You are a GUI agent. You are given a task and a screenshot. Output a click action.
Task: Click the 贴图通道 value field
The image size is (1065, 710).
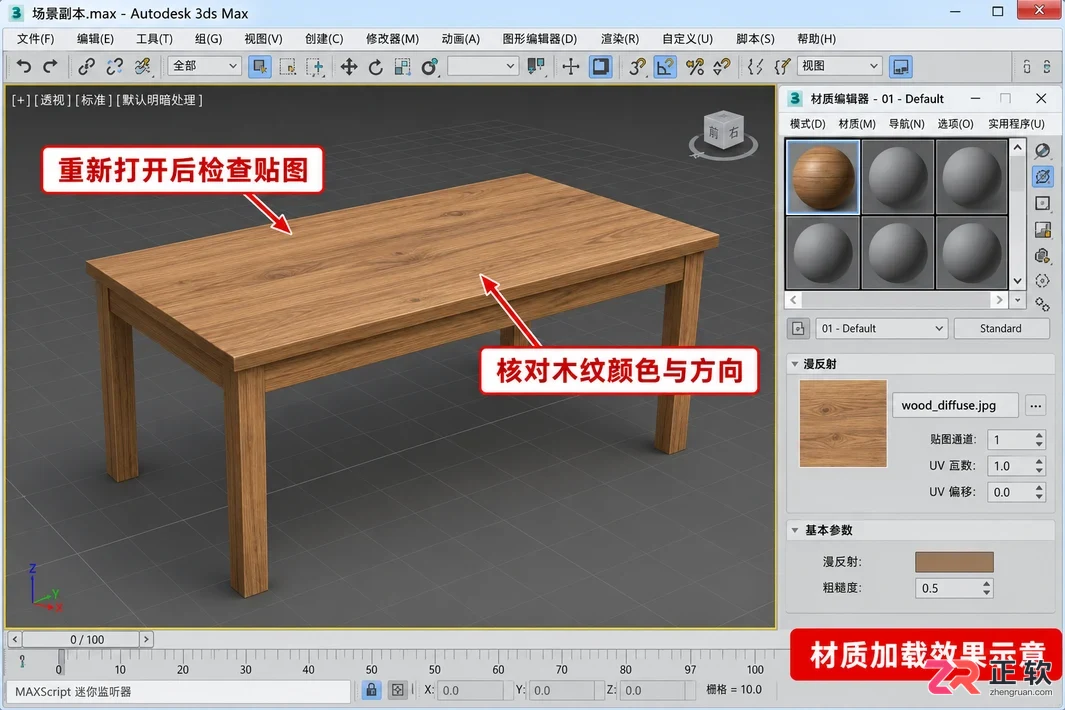[1010, 440]
